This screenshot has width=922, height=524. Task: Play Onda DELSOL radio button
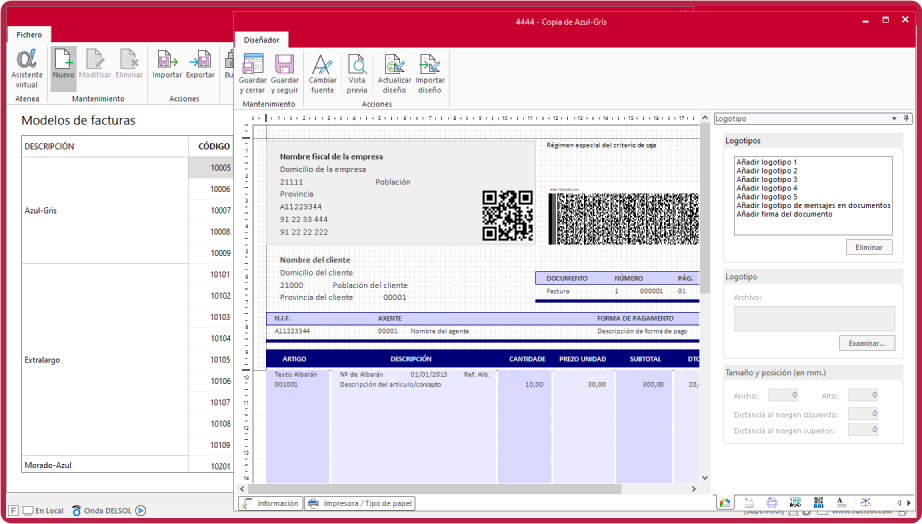(141, 510)
